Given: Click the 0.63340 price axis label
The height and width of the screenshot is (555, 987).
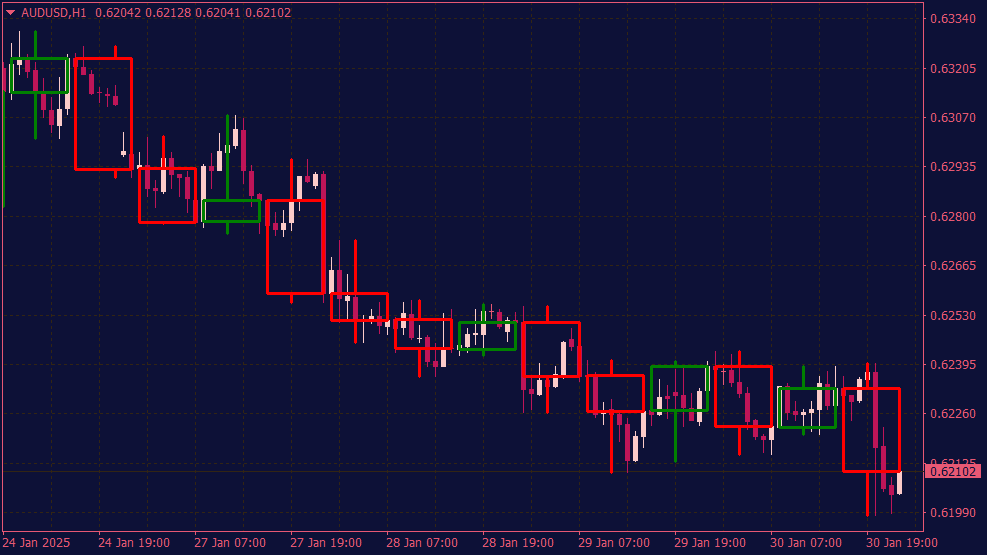Looking at the screenshot, I should tap(953, 19).
